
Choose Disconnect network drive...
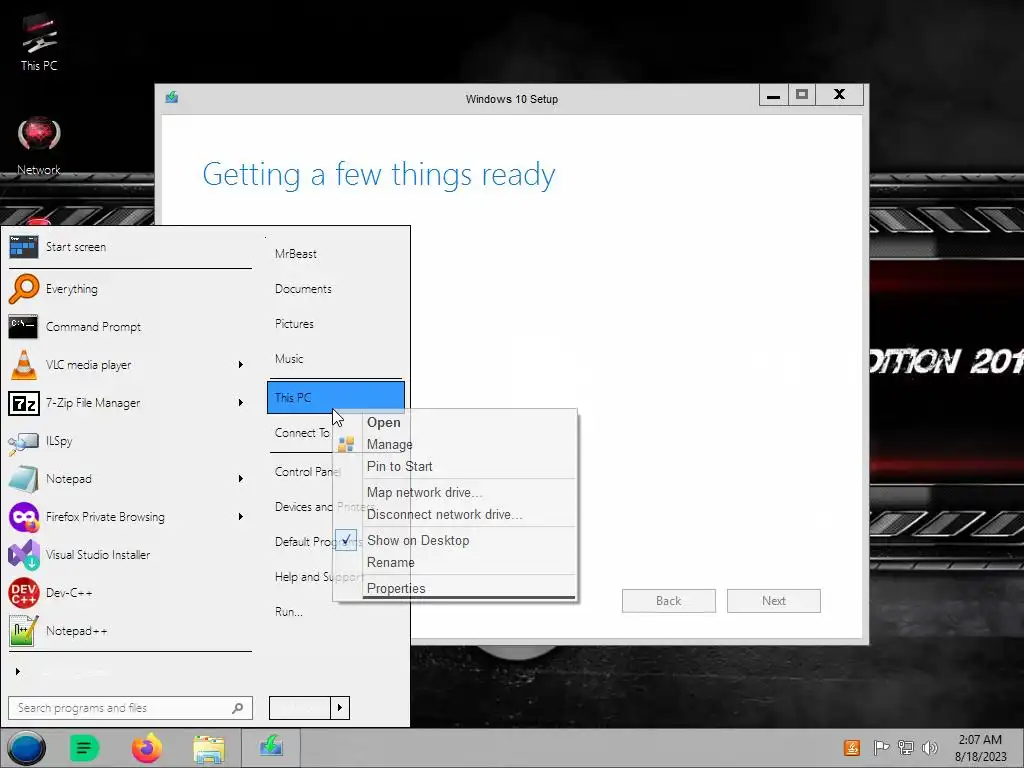click(x=444, y=515)
